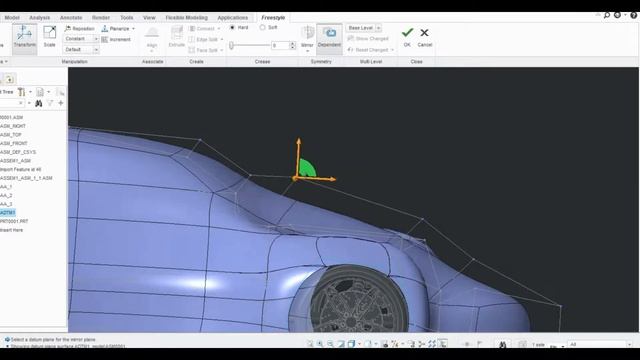Select ASM_RIGHT in model tree
Screen dimensions: 640x360
pos(13,126)
